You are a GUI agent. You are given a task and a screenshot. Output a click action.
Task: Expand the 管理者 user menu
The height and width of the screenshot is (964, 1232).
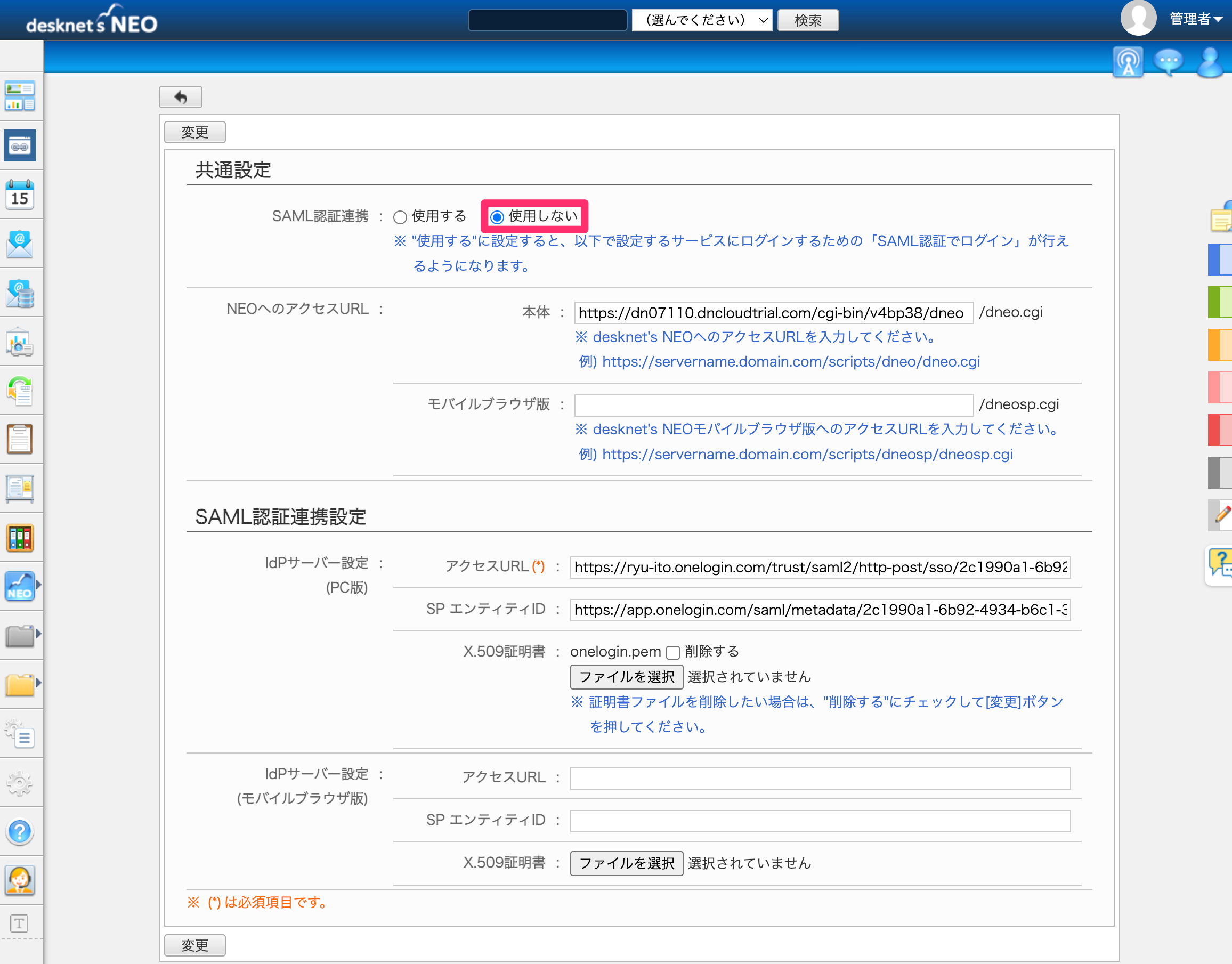(x=1195, y=19)
